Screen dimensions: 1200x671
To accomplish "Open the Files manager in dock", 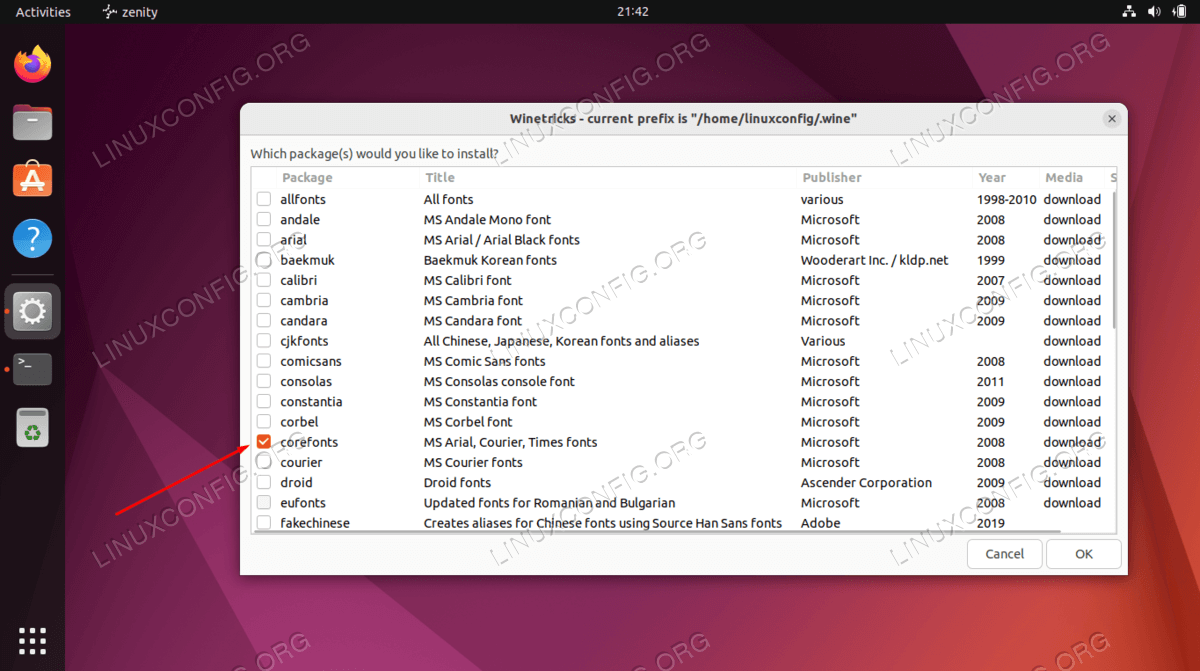I will 33,123.
